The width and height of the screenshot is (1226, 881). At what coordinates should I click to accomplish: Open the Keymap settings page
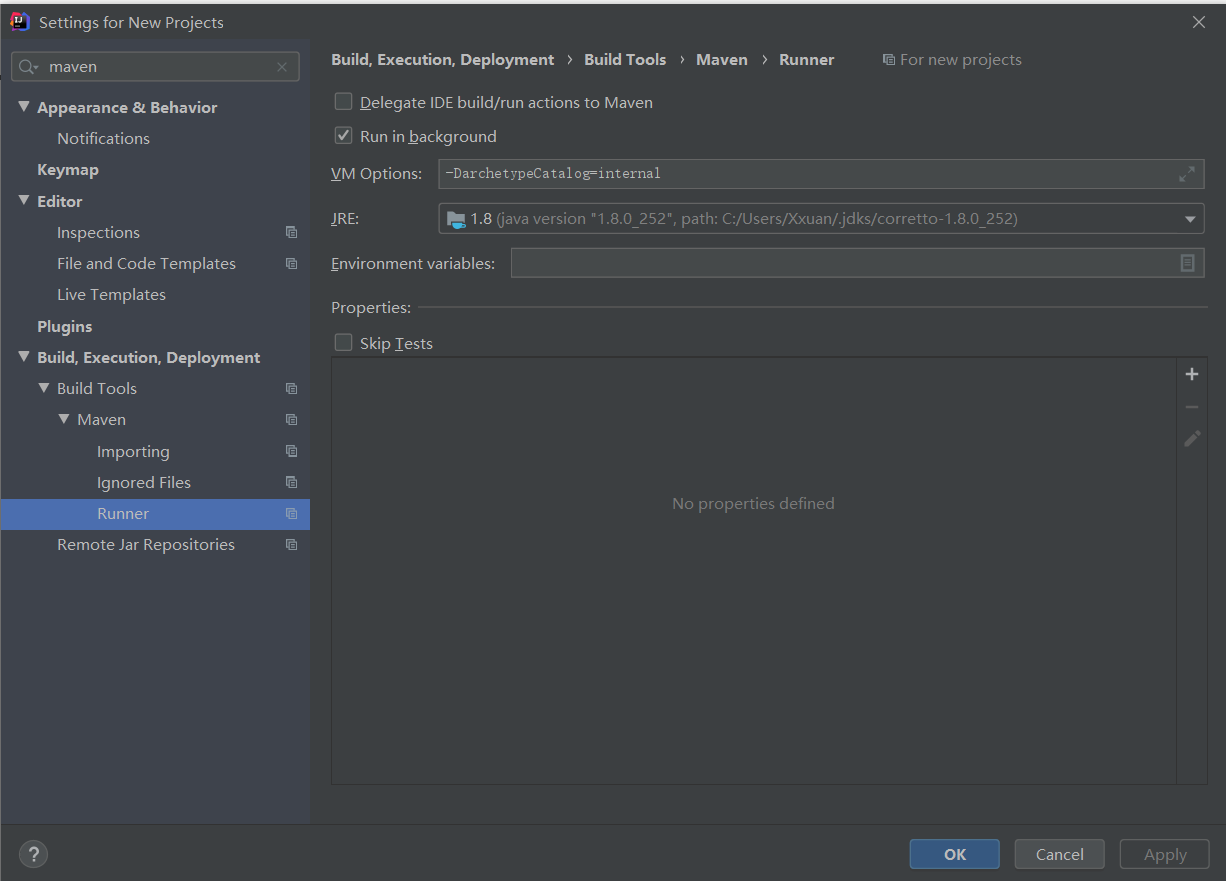pos(68,170)
